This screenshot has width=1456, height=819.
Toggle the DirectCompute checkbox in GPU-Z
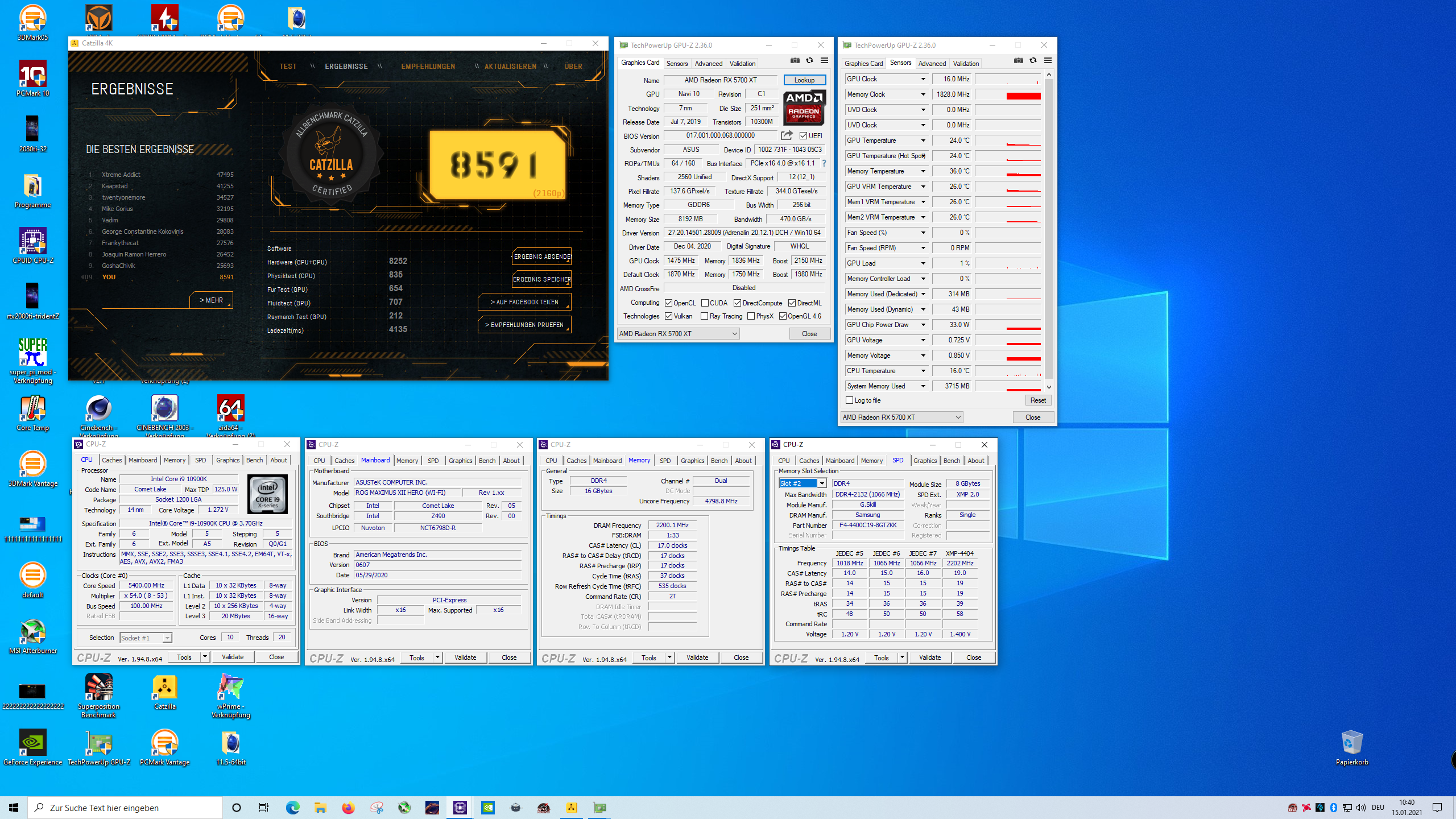[738, 303]
